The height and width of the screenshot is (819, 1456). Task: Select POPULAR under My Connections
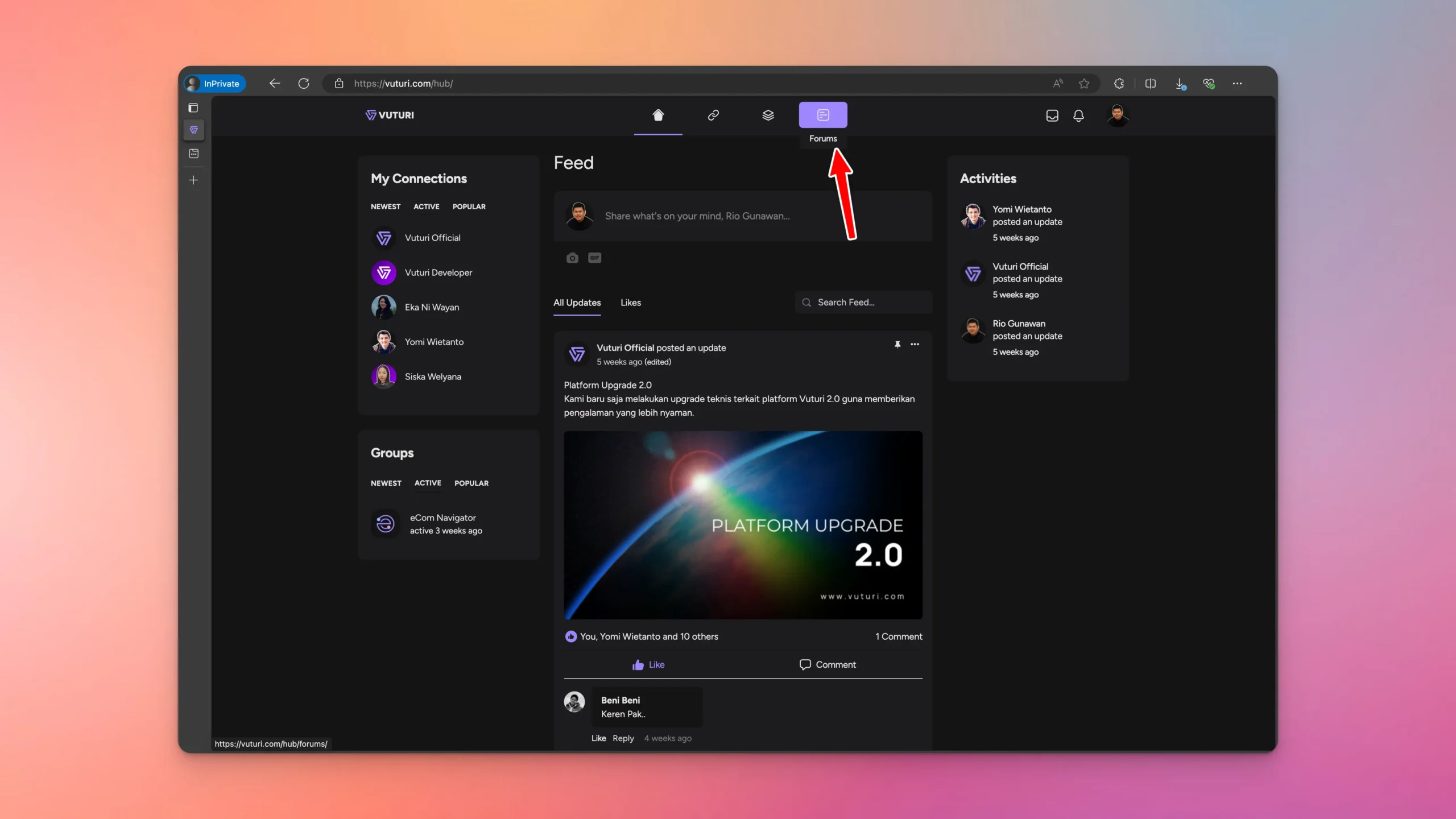[x=469, y=206]
